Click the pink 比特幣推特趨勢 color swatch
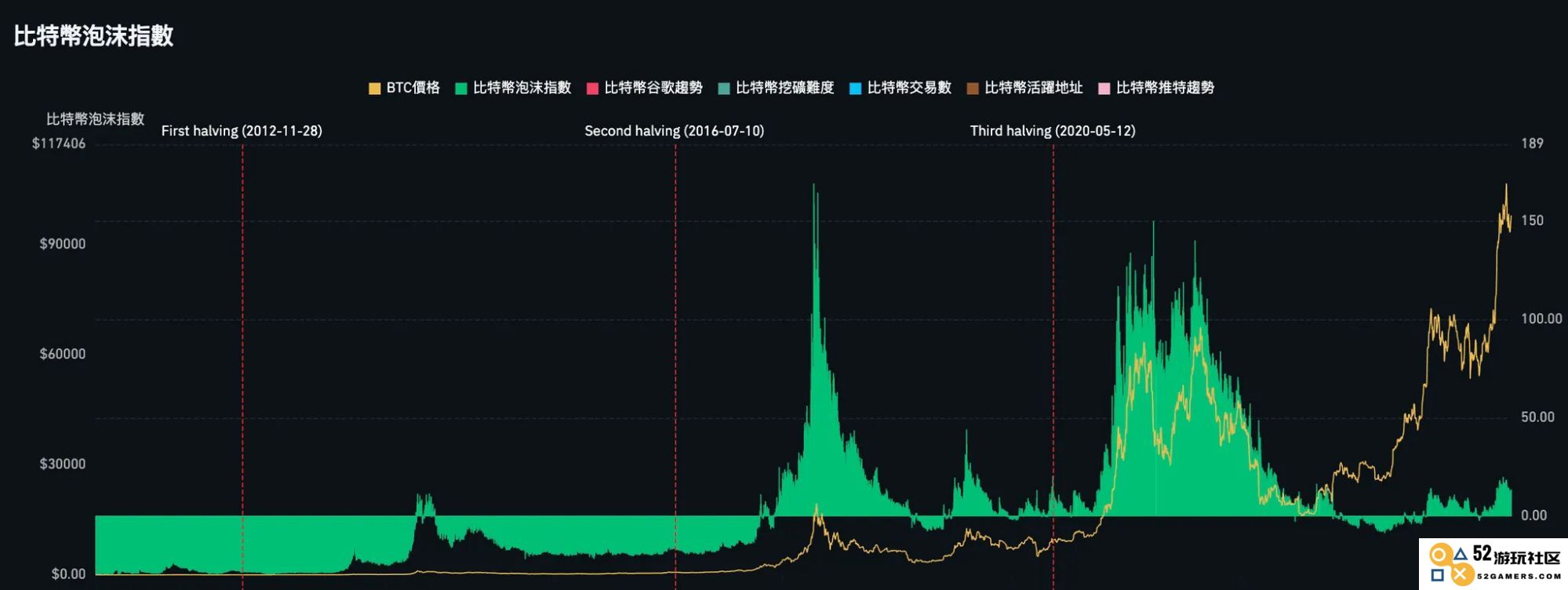This screenshot has width=1568, height=590. 1104,89
